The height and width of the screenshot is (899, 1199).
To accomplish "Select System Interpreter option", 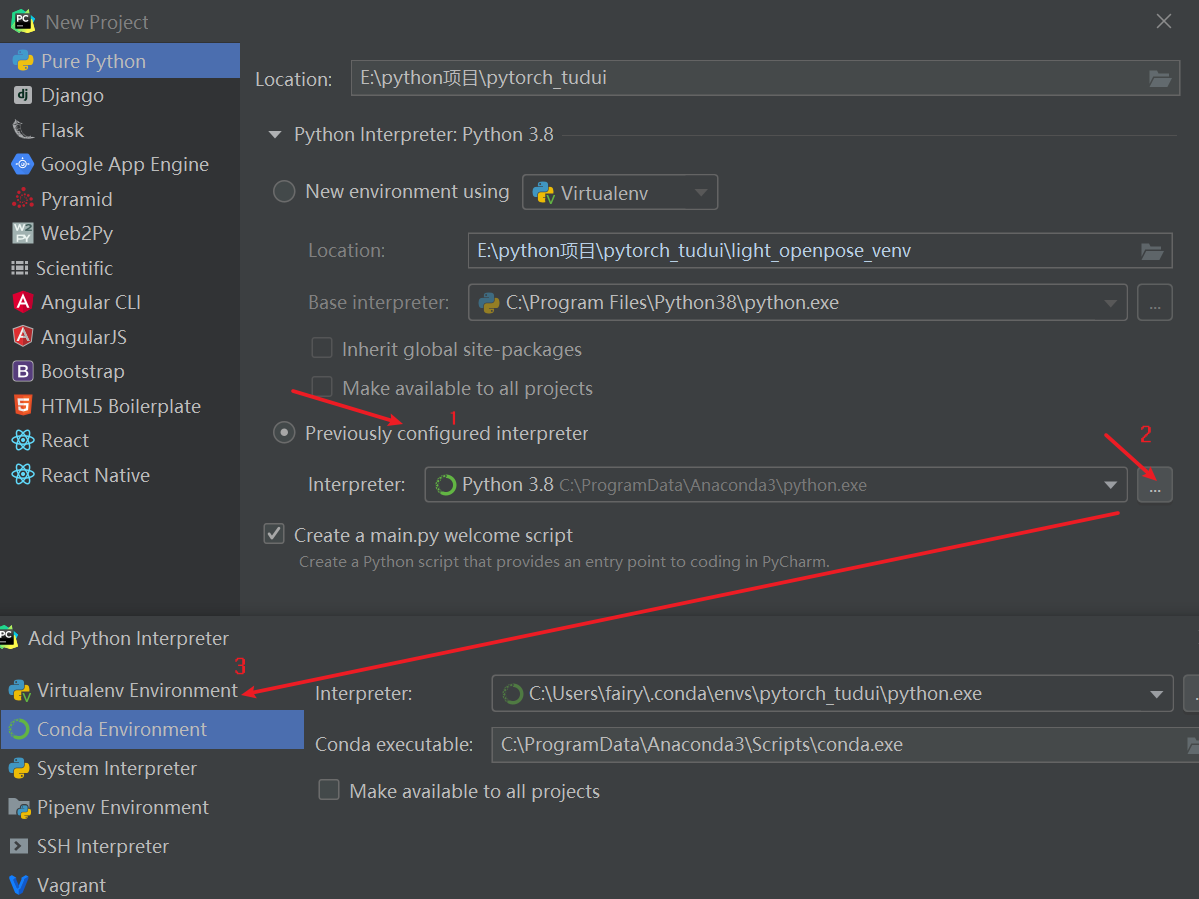I will click(x=152, y=768).
